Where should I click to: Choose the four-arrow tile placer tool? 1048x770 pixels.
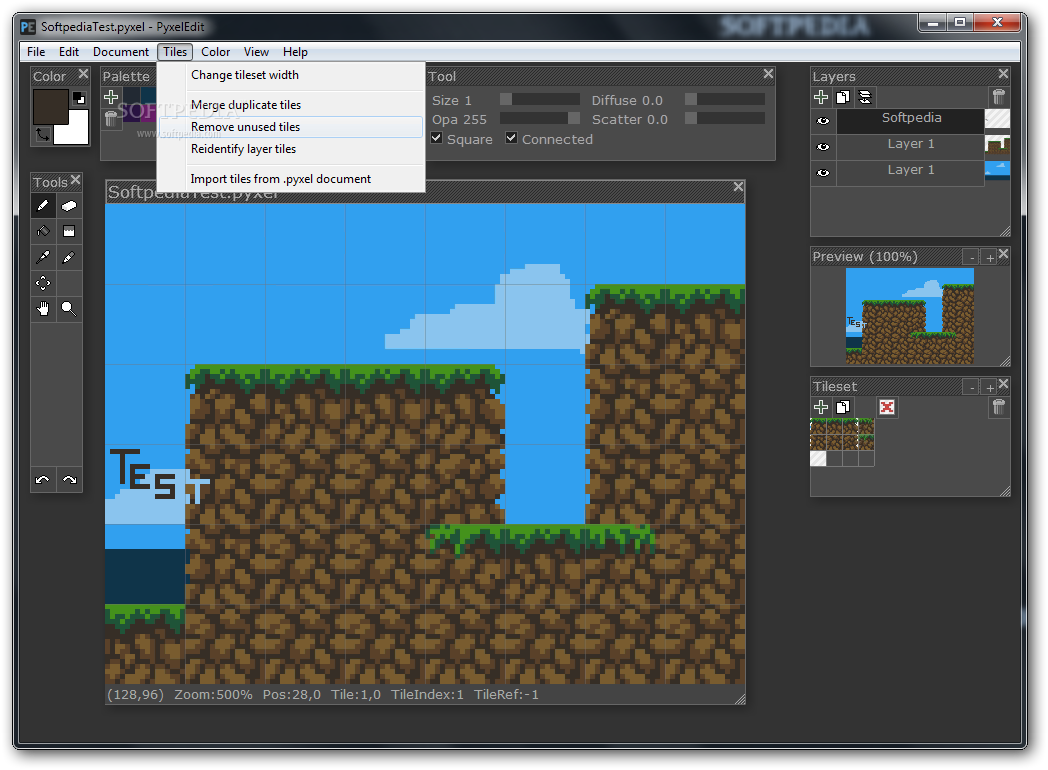43,283
